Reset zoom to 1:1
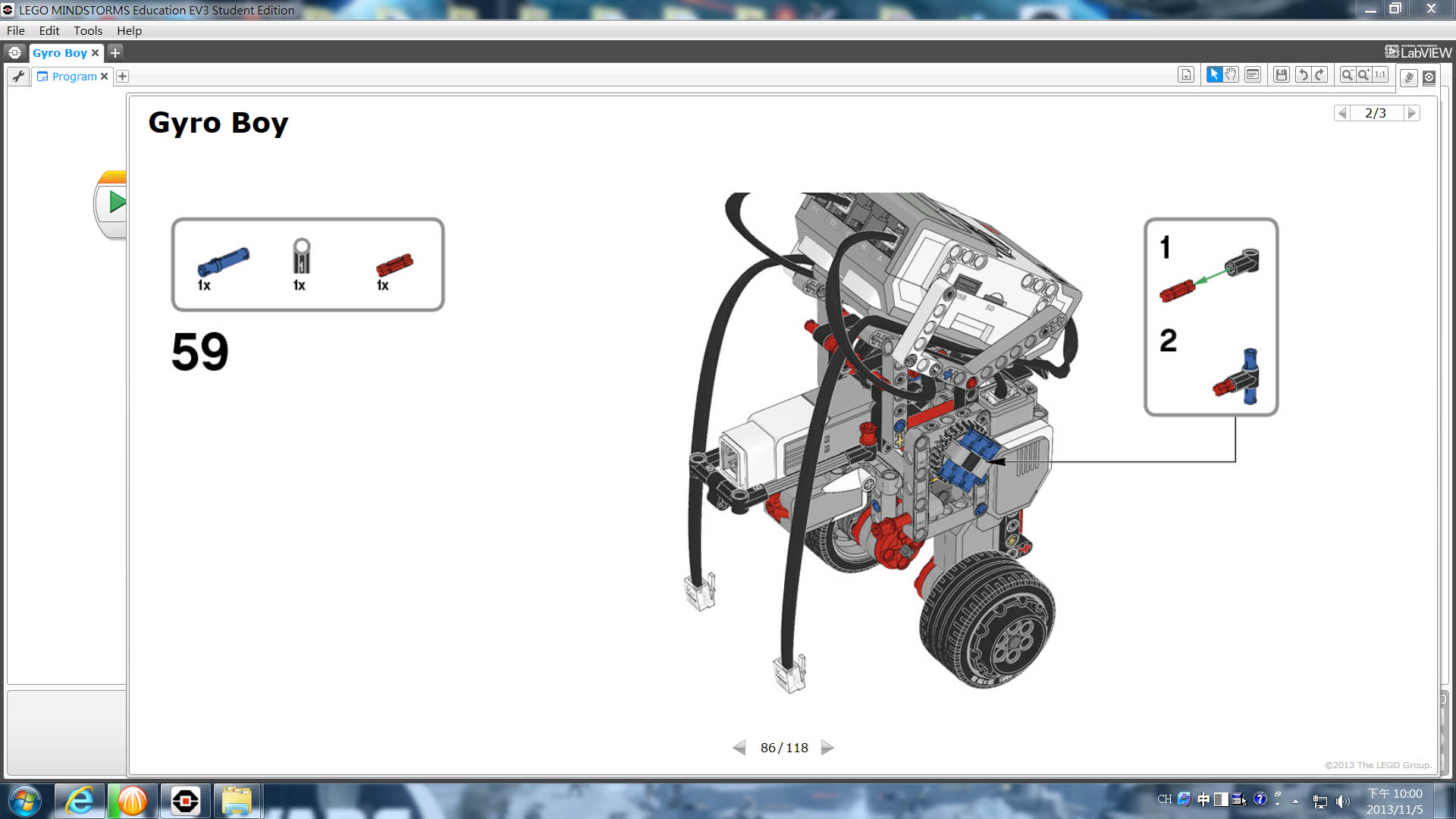 click(x=1380, y=74)
